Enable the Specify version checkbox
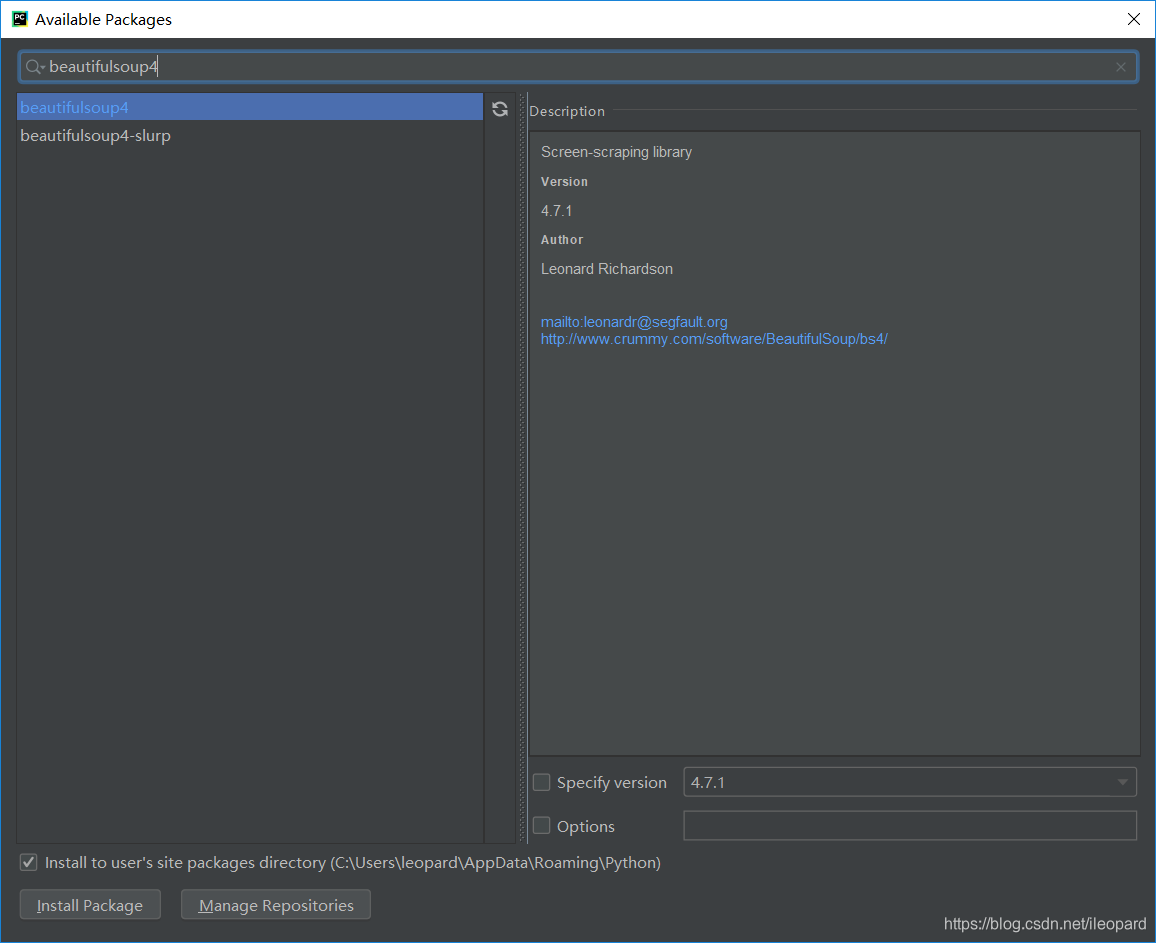Screen dimensions: 1156x943 [x=542, y=782]
